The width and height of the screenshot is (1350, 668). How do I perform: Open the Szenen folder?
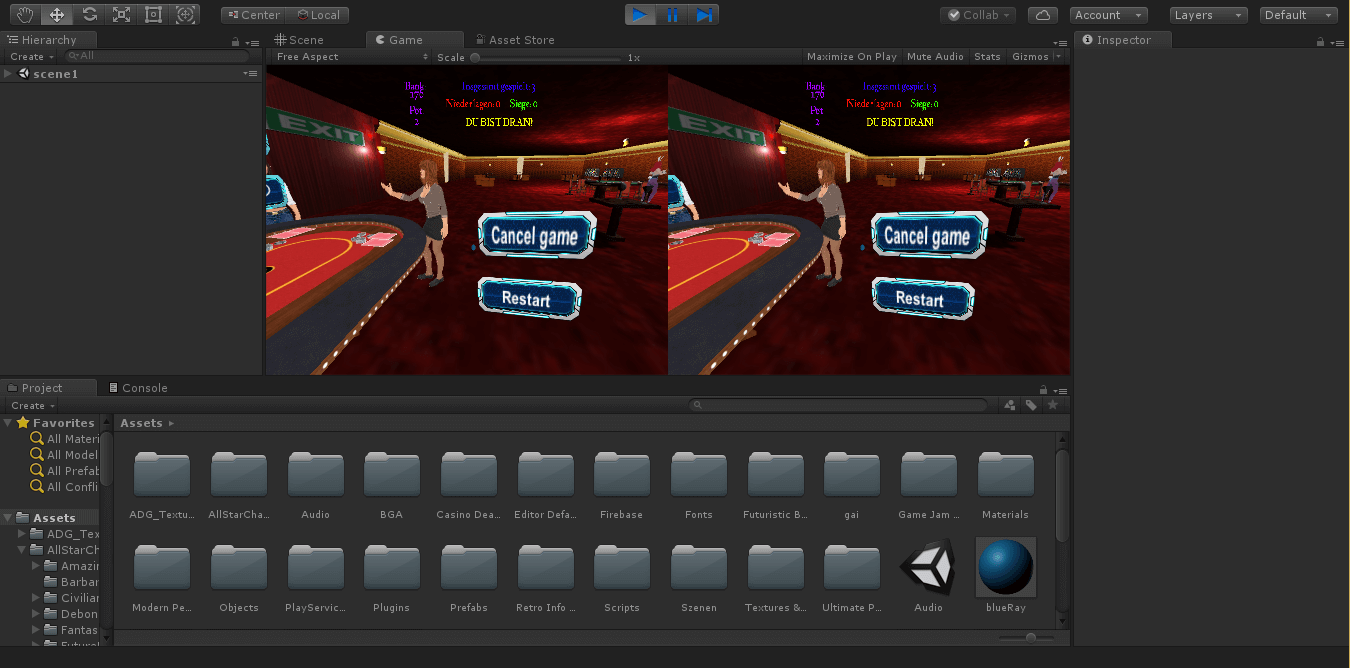point(698,577)
